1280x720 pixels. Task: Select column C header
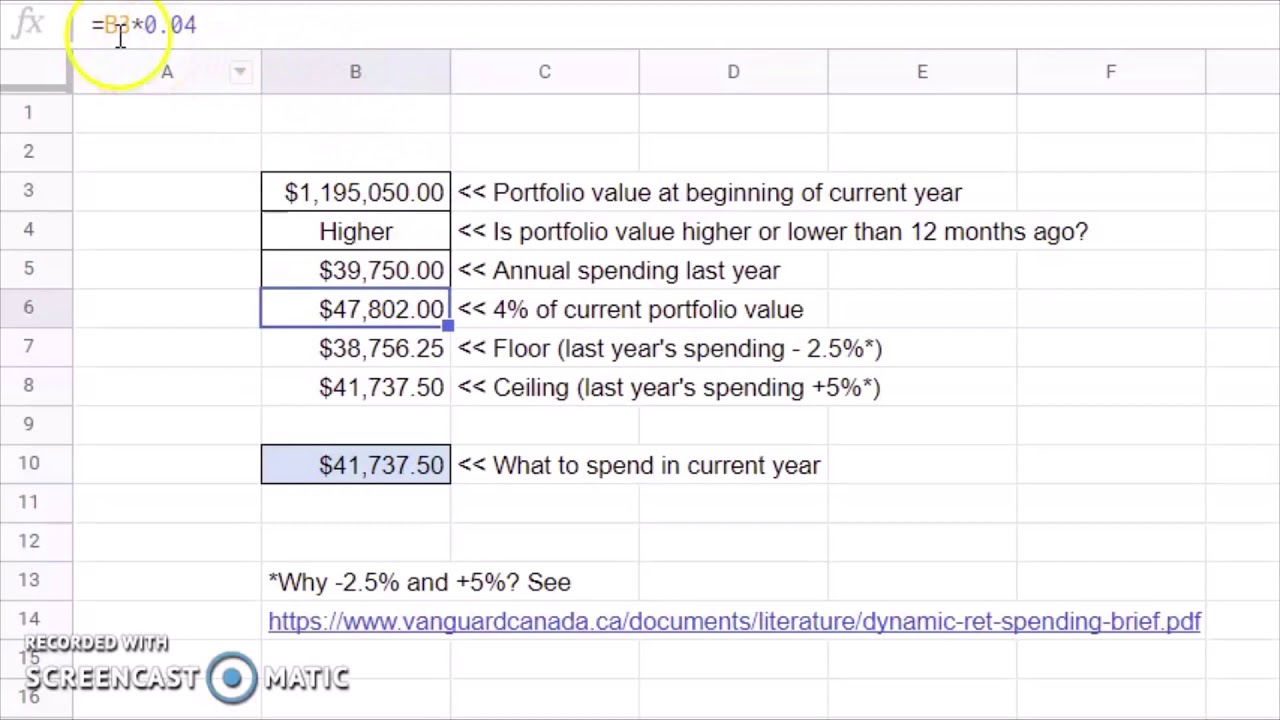[544, 72]
